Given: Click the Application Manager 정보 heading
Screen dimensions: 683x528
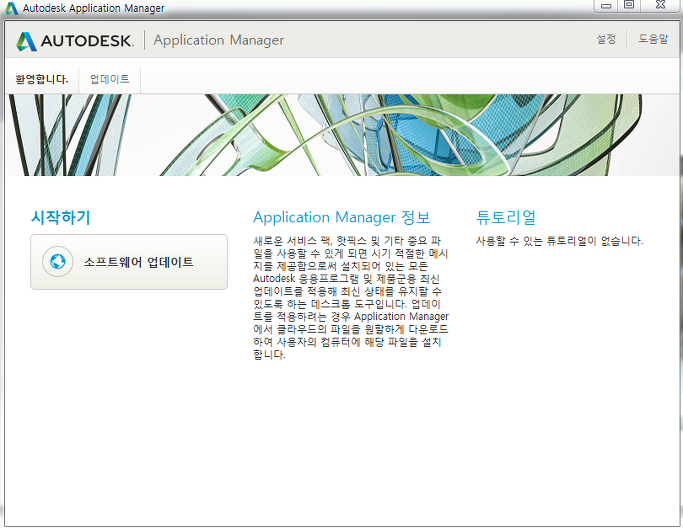Looking at the screenshot, I should coord(342,217).
